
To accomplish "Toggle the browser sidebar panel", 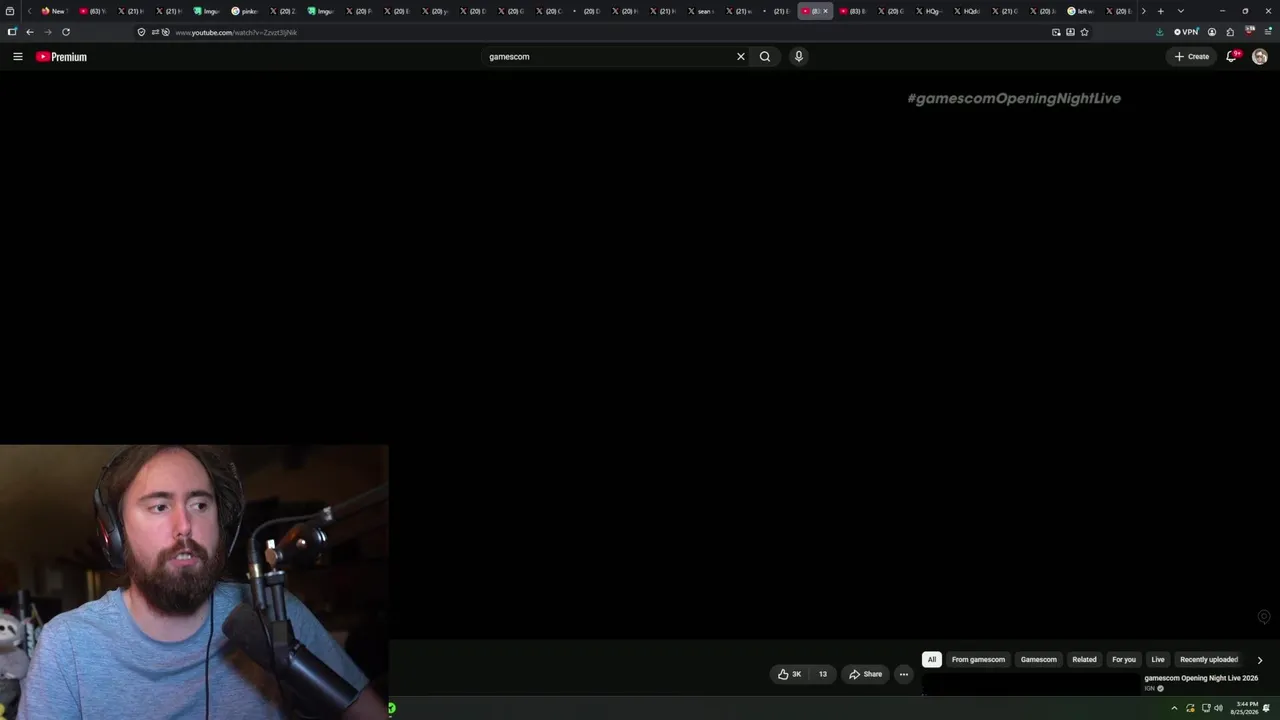I will pos(12,32).
